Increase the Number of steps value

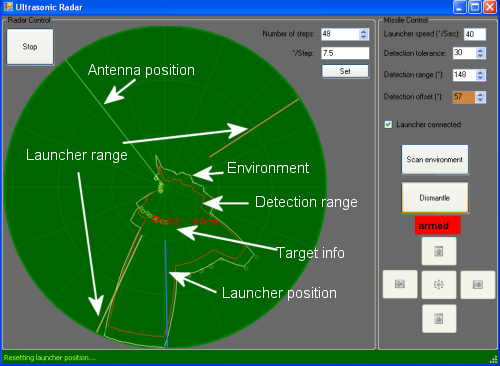(x=364, y=32)
